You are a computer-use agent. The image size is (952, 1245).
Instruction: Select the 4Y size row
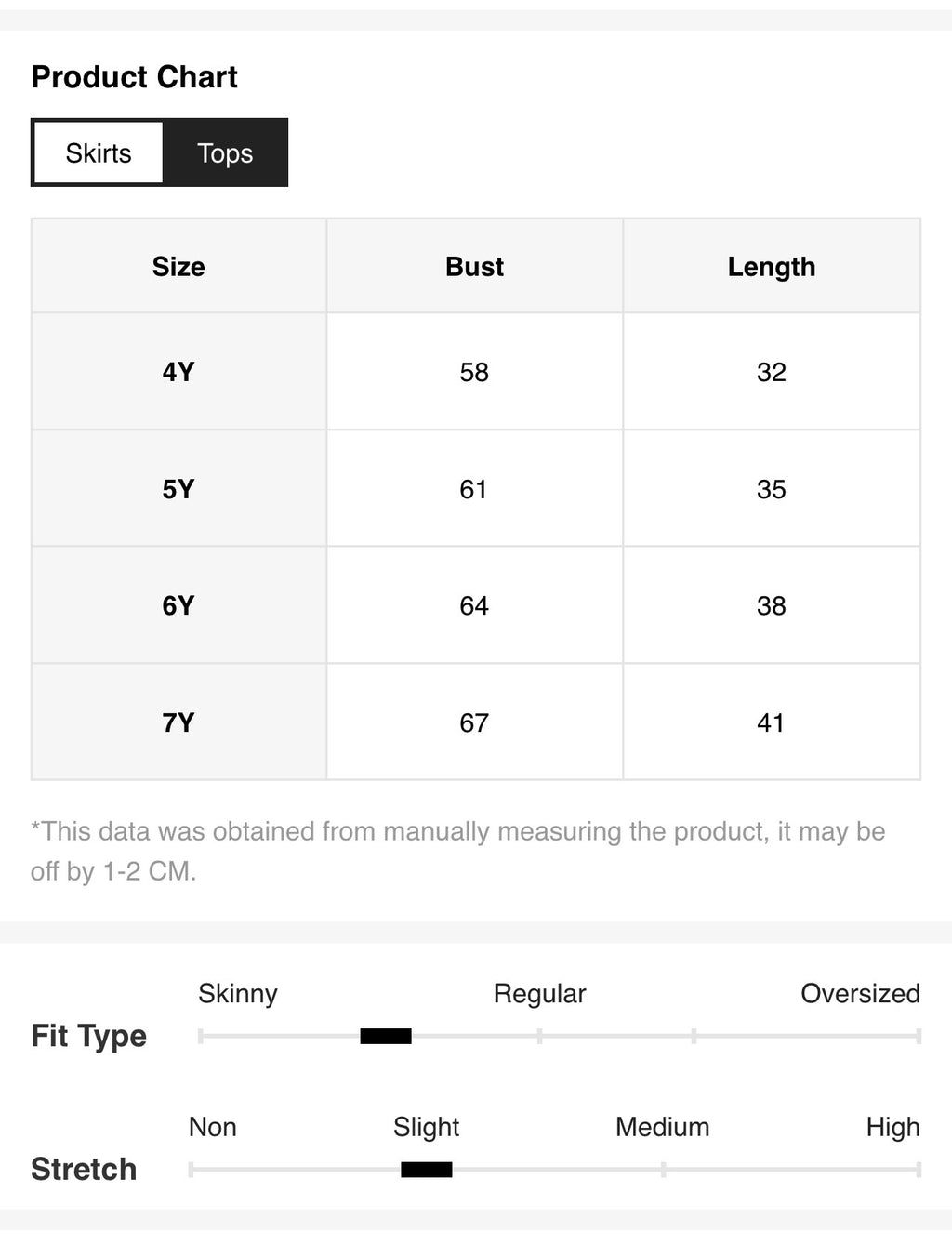click(x=476, y=372)
